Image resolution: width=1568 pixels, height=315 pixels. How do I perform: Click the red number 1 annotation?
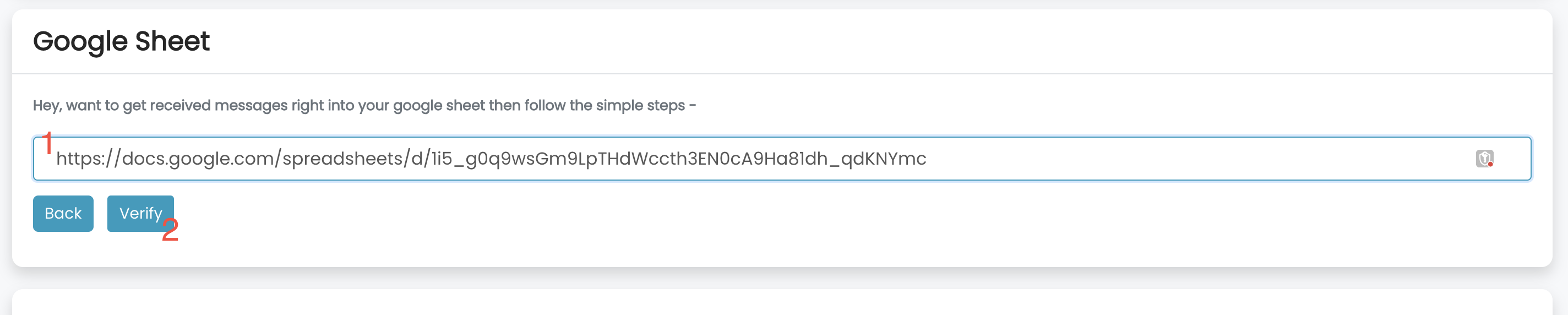tap(48, 144)
